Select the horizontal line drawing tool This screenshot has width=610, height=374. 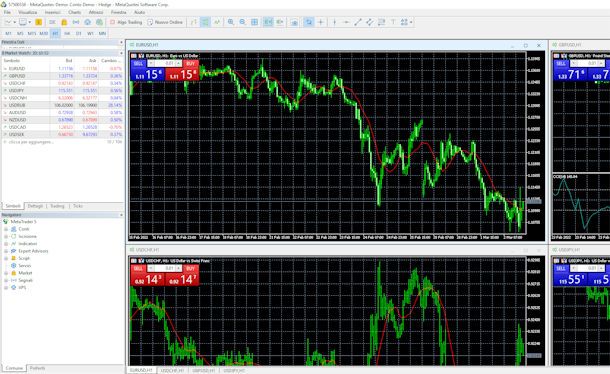tap(346, 22)
